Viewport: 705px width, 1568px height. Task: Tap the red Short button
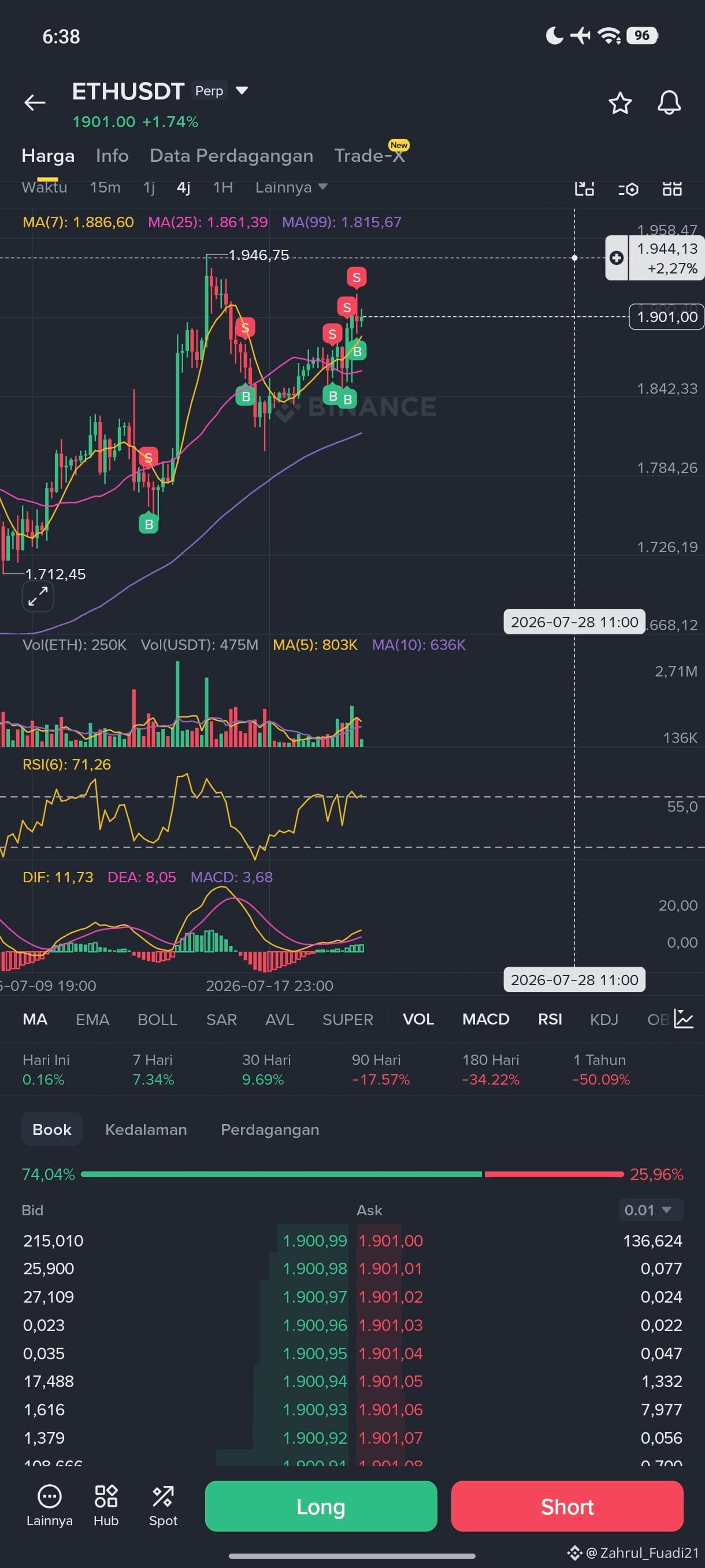pyautogui.click(x=567, y=1506)
